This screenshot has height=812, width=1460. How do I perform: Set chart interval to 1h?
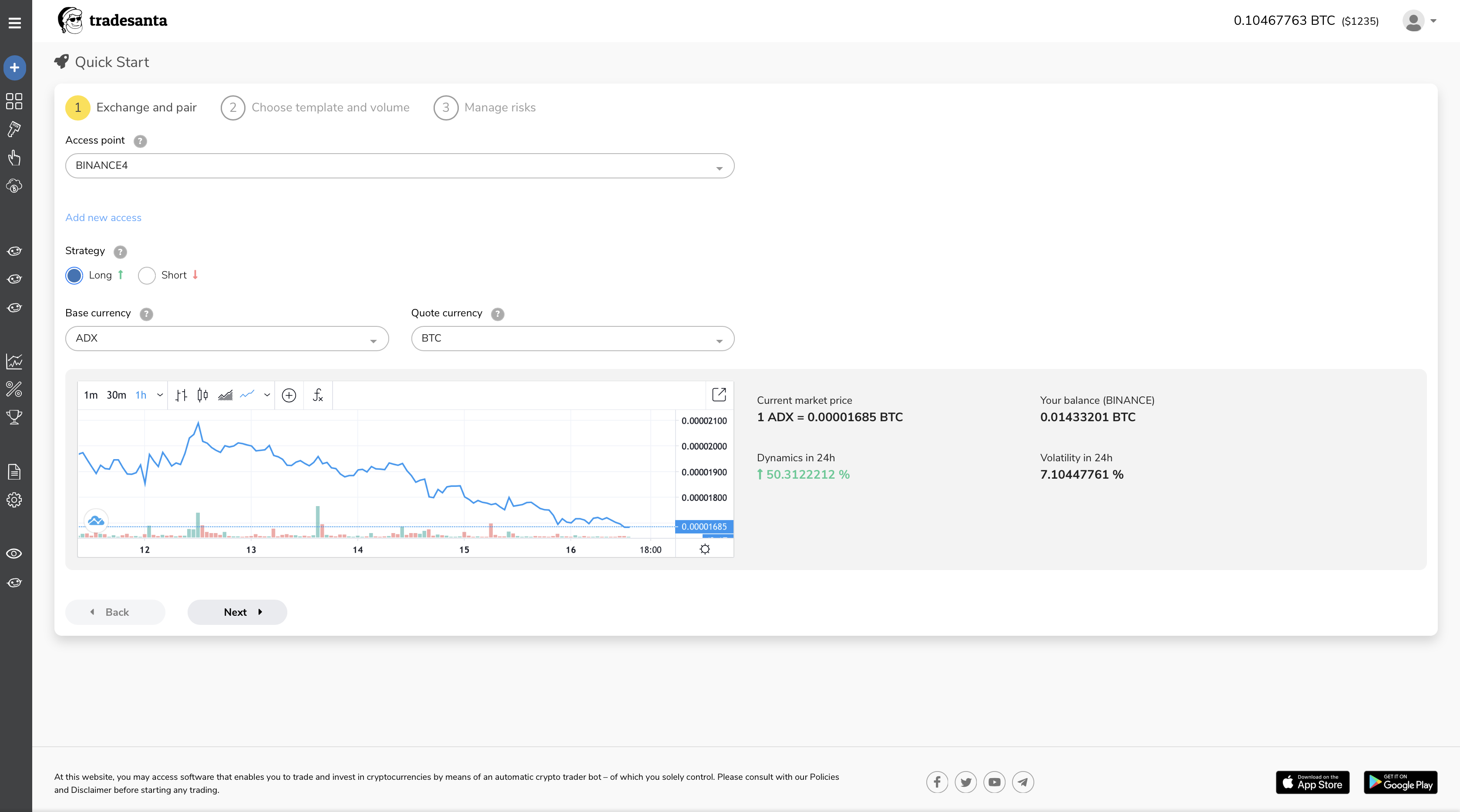pos(141,395)
